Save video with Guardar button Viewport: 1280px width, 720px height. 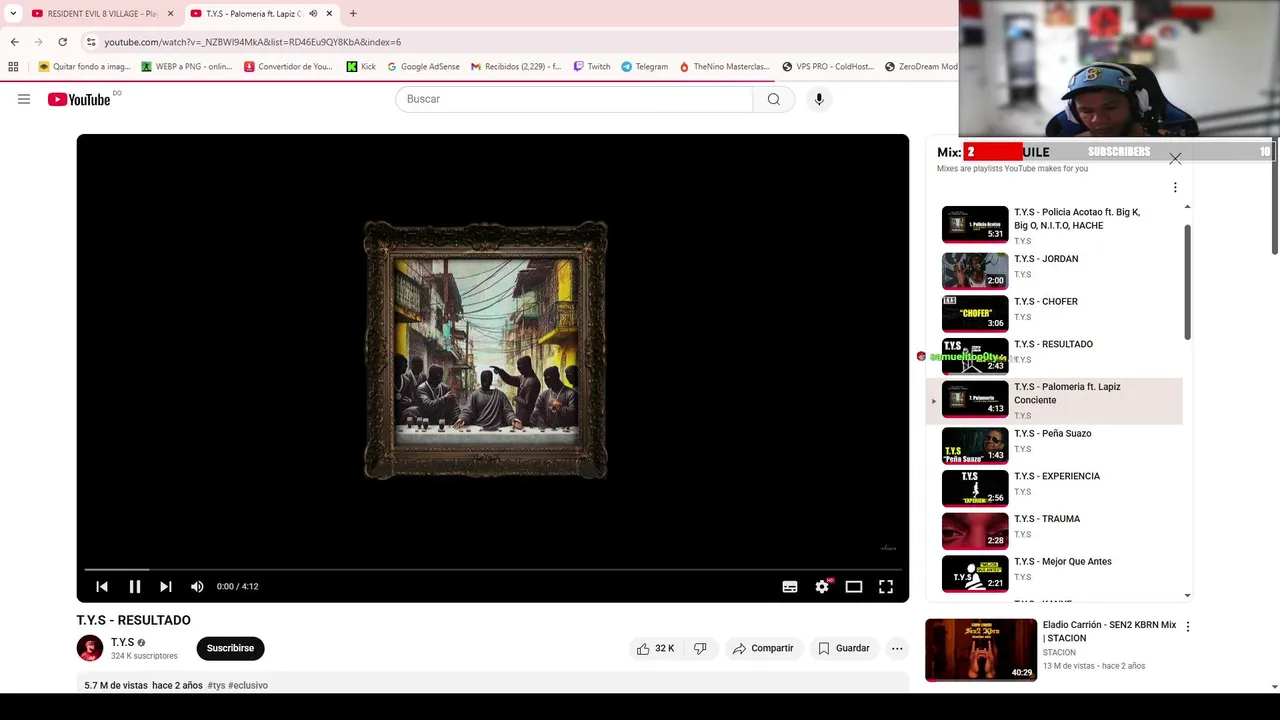click(x=844, y=648)
